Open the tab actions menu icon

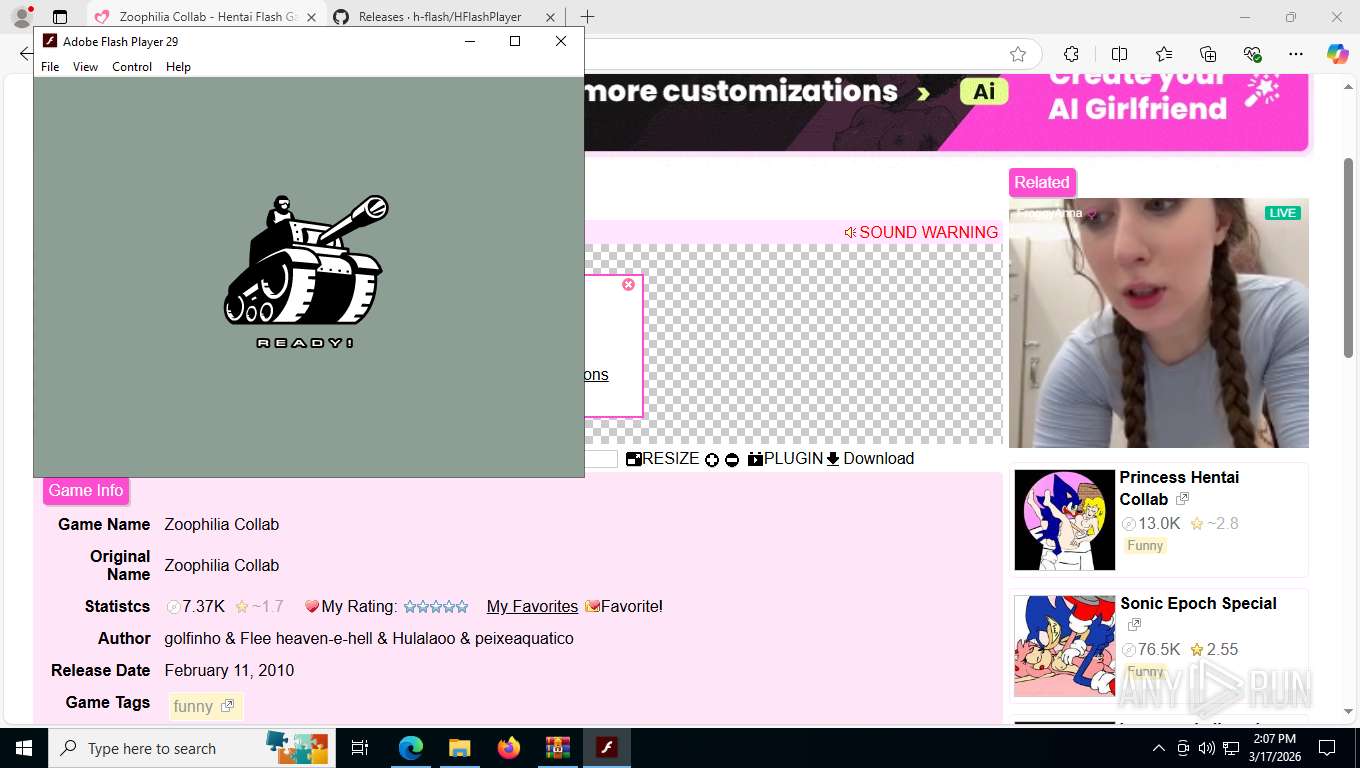point(60,17)
